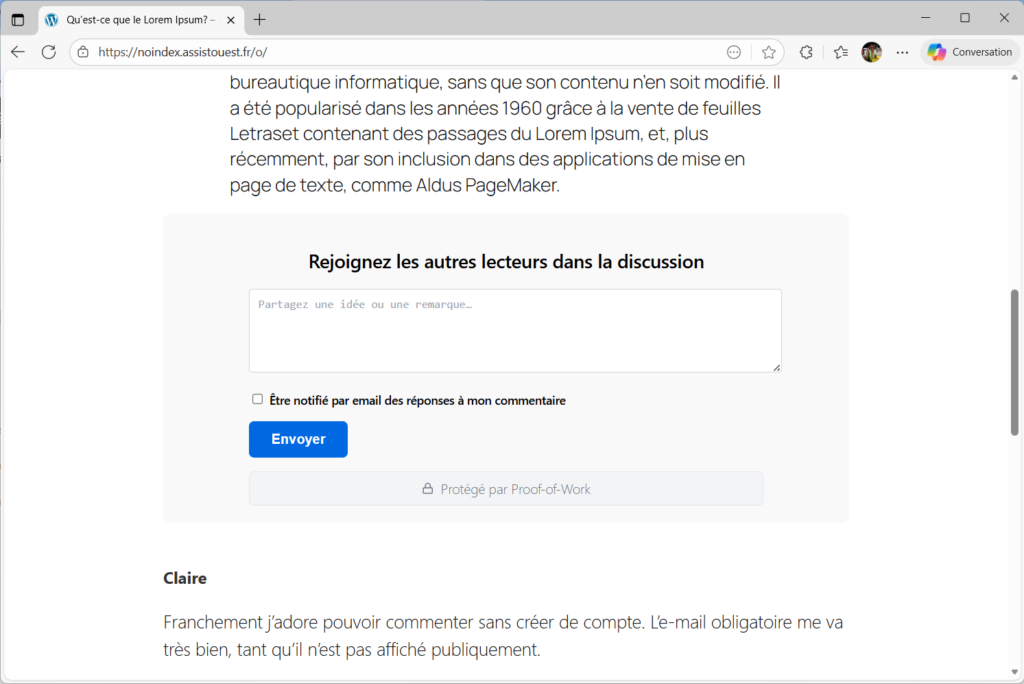Open the browser Settings ellipsis menu
1024x684 pixels.
click(x=902, y=51)
